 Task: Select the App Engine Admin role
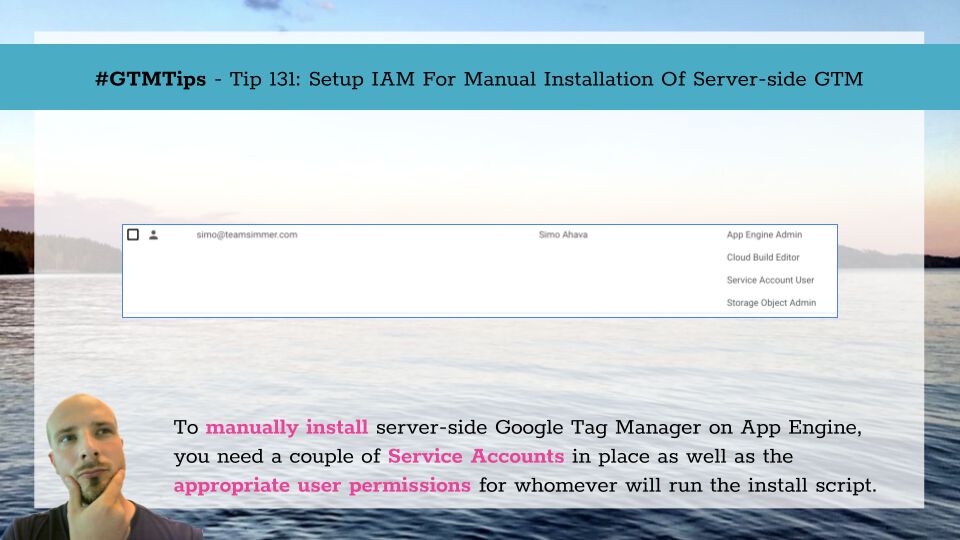(764, 234)
